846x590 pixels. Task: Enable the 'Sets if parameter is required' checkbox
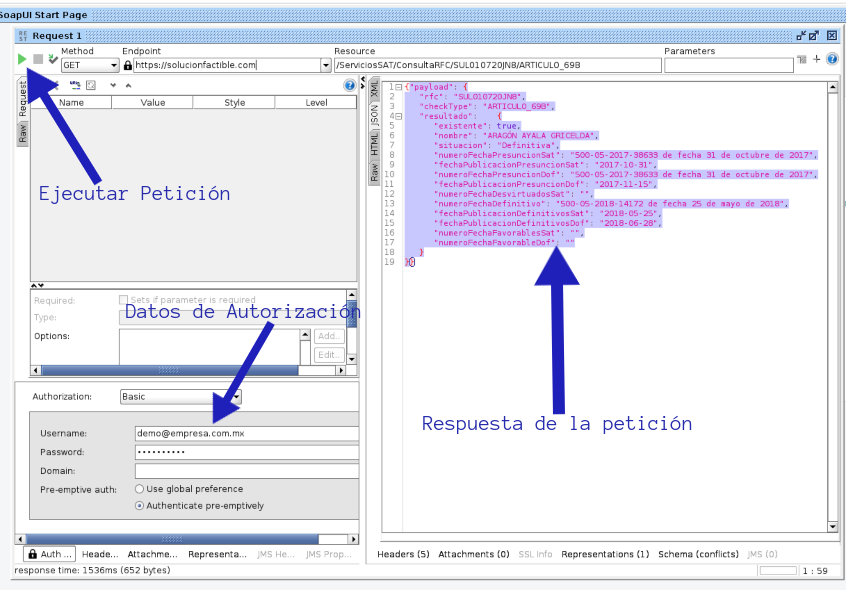click(x=124, y=299)
